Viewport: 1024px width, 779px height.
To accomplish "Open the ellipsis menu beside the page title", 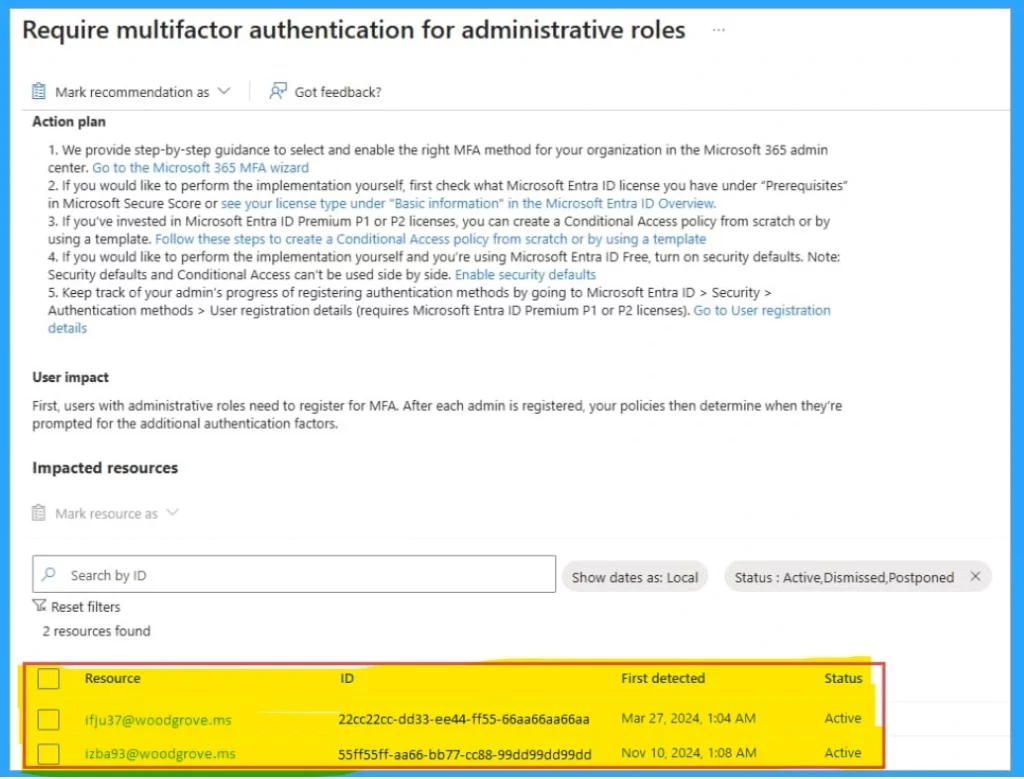I will click(718, 30).
